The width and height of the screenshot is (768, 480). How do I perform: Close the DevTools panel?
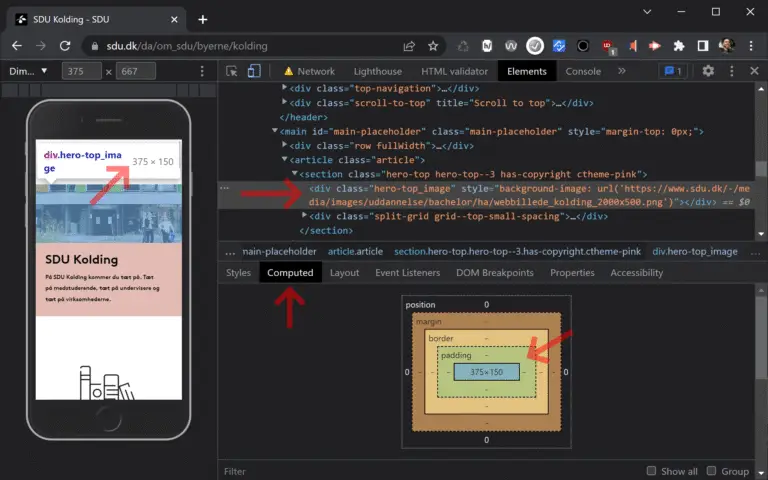(755, 72)
